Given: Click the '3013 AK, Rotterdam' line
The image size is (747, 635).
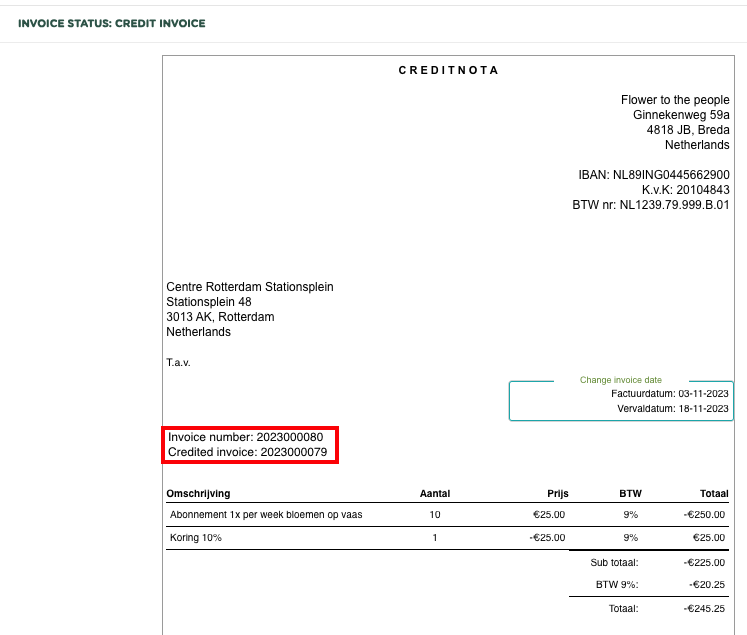Looking at the screenshot, I should (x=220, y=317).
